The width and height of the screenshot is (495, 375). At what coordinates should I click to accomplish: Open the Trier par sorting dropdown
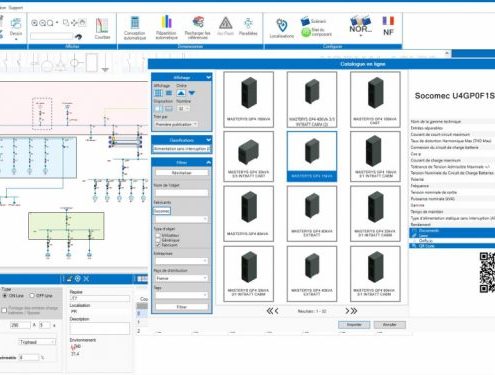[176, 124]
